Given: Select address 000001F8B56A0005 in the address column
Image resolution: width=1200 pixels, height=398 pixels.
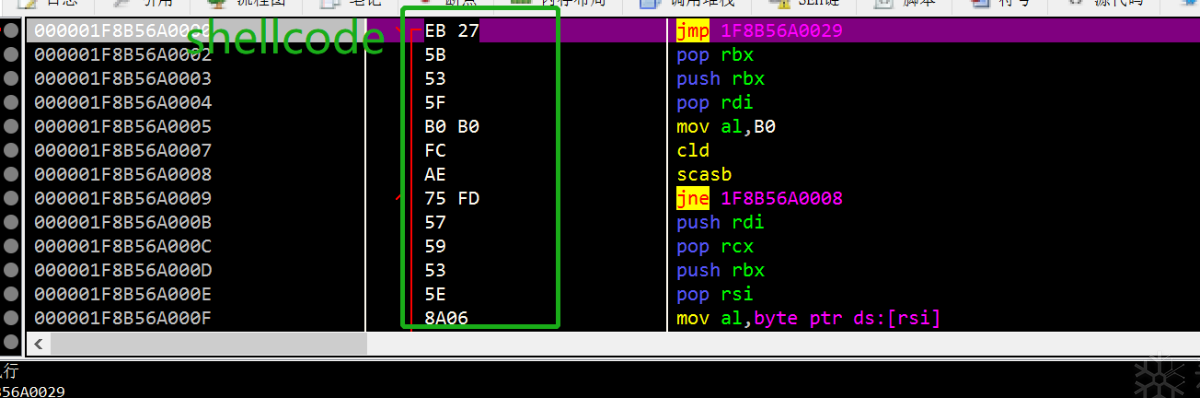Looking at the screenshot, I should [123, 127].
